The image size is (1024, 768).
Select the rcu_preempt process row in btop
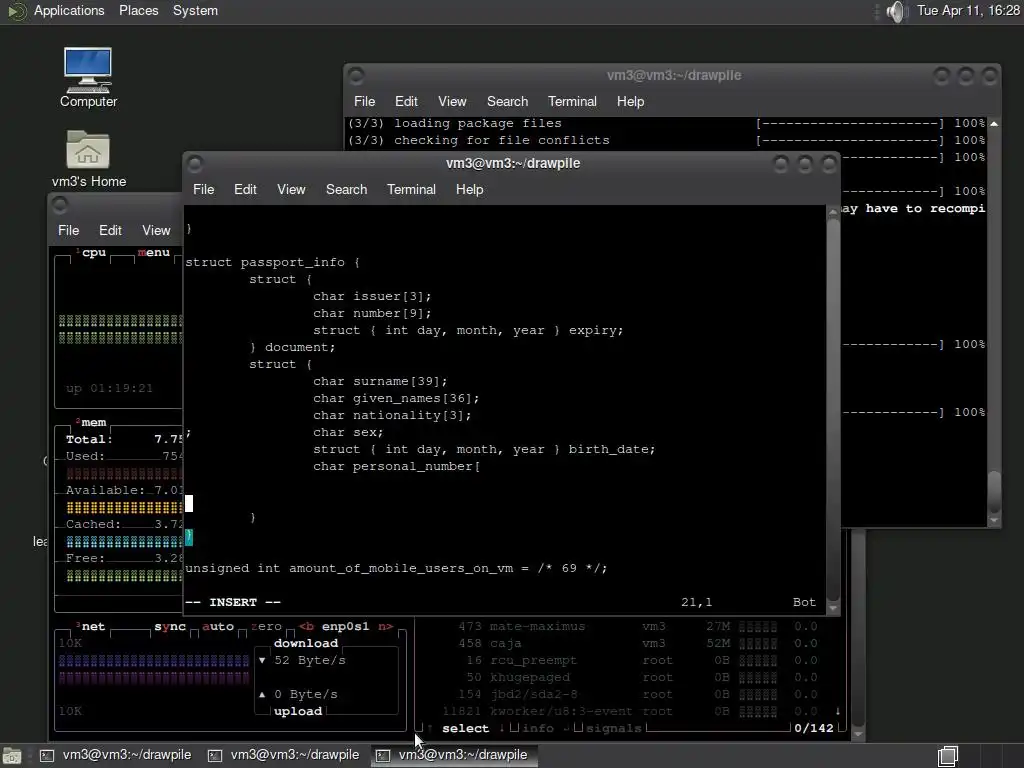[x=633, y=660]
